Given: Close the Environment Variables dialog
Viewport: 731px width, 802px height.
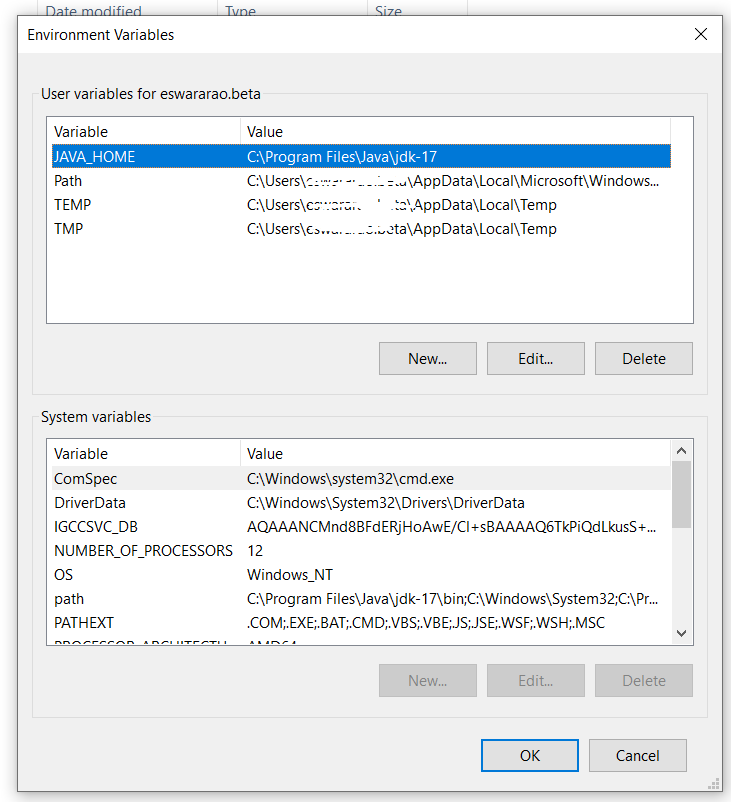Looking at the screenshot, I should coord(701,34).
